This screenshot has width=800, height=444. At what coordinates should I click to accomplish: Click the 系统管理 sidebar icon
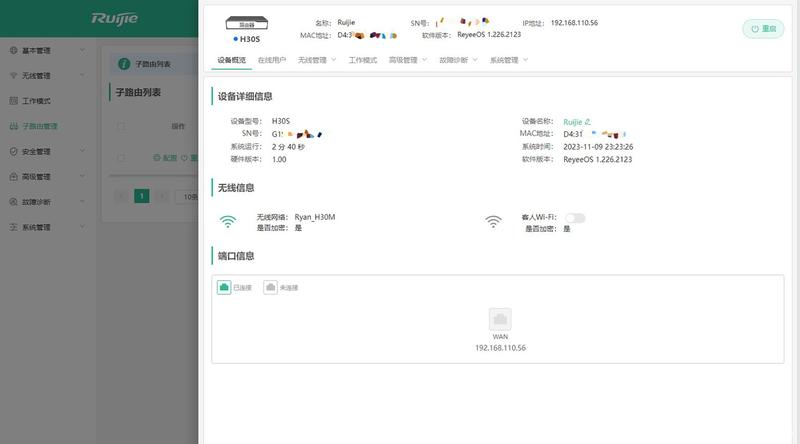14,227
